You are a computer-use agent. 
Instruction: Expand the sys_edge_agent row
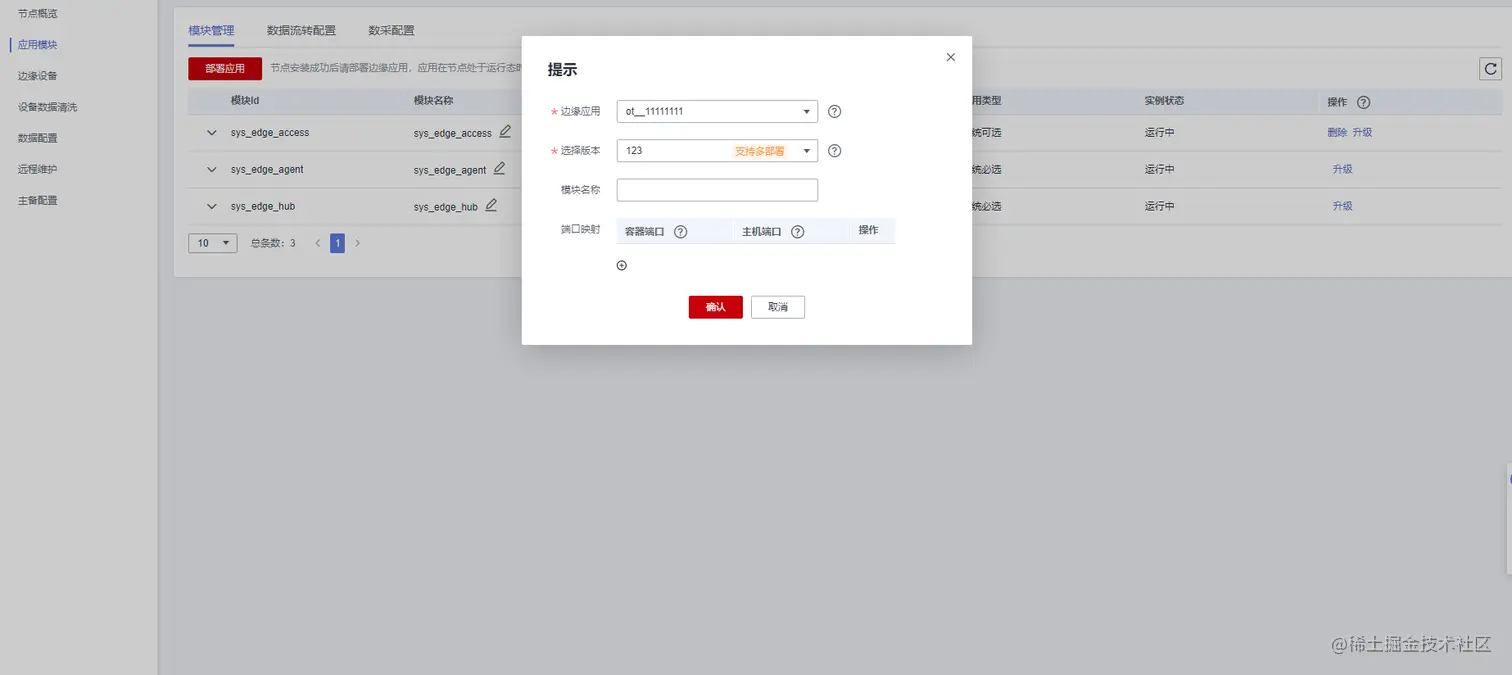[211, 170]
